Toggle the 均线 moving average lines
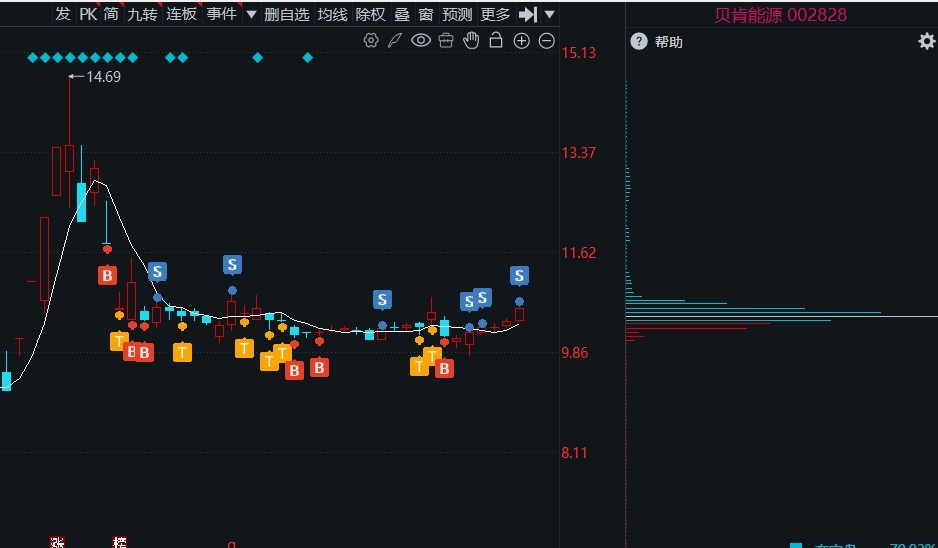938x548 pixels. [x=332, y=14]
